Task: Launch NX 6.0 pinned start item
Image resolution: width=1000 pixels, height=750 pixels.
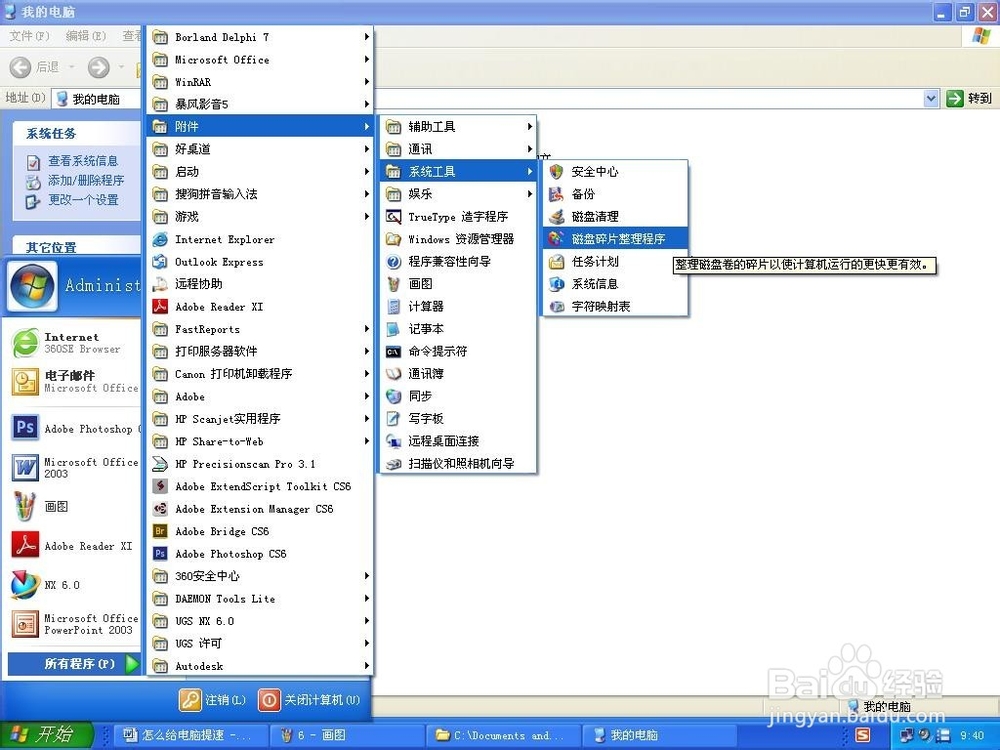Action: pyautogui.click(x=73, y=585)
